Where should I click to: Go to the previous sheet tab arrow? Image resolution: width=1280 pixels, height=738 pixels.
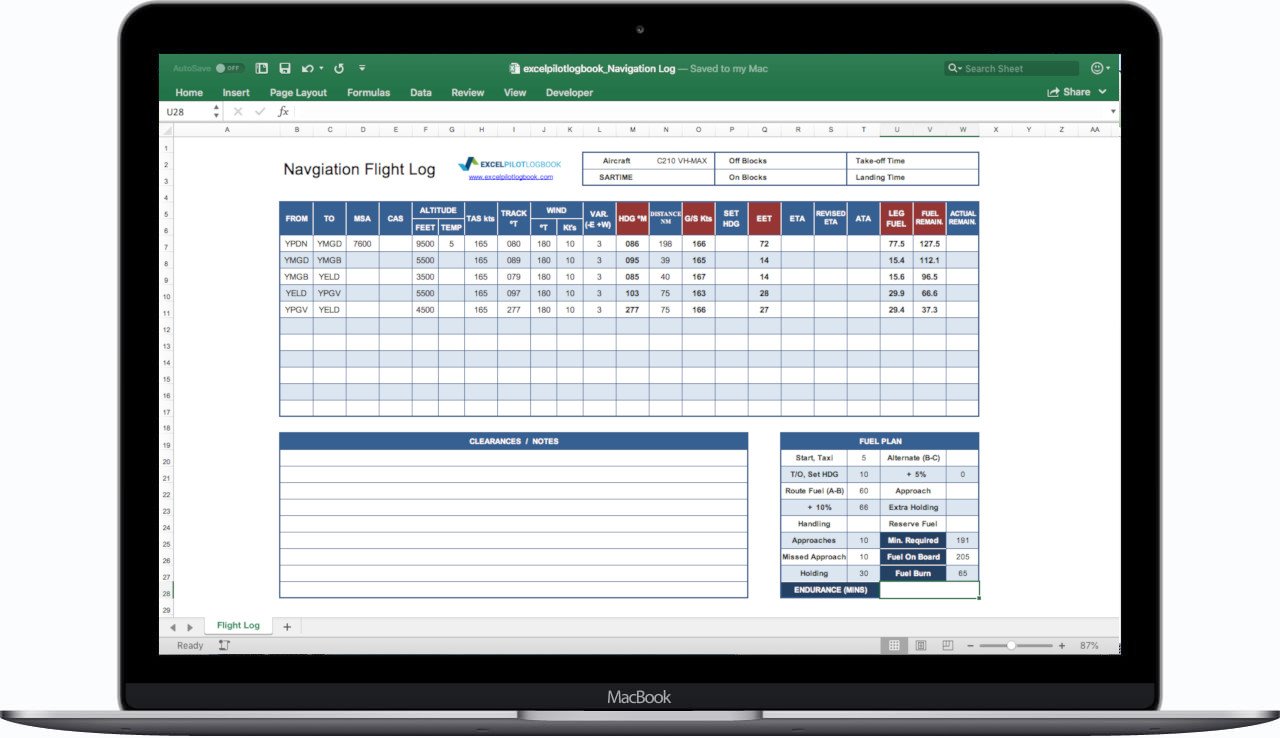172,627
